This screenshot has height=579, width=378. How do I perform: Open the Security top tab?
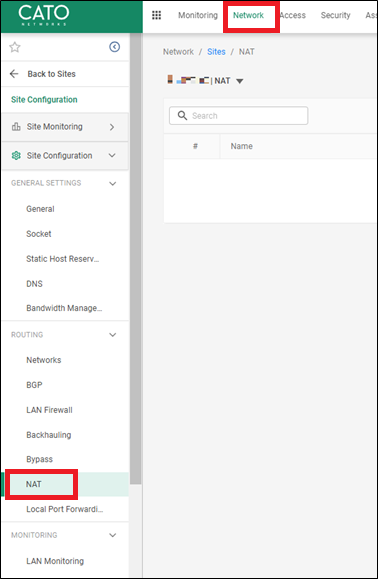(x=335, y=15)
